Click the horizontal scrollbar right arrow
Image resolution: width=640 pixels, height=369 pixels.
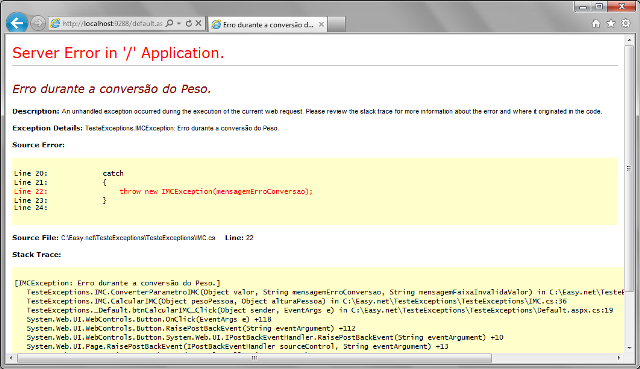click(x=619, y=358)
